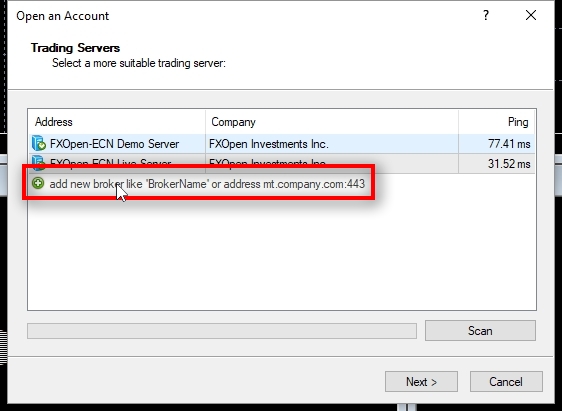
Task: Select the 77.41 ms ping entry
Action: (509, 144)
